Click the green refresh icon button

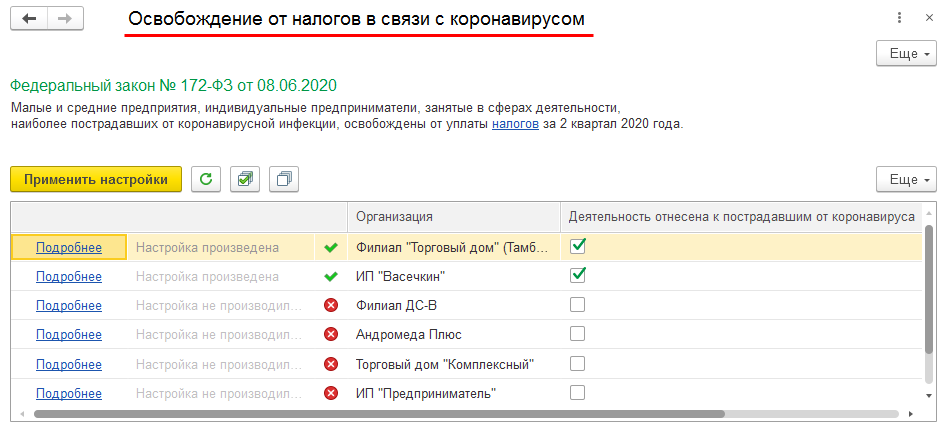pos(206,179)
